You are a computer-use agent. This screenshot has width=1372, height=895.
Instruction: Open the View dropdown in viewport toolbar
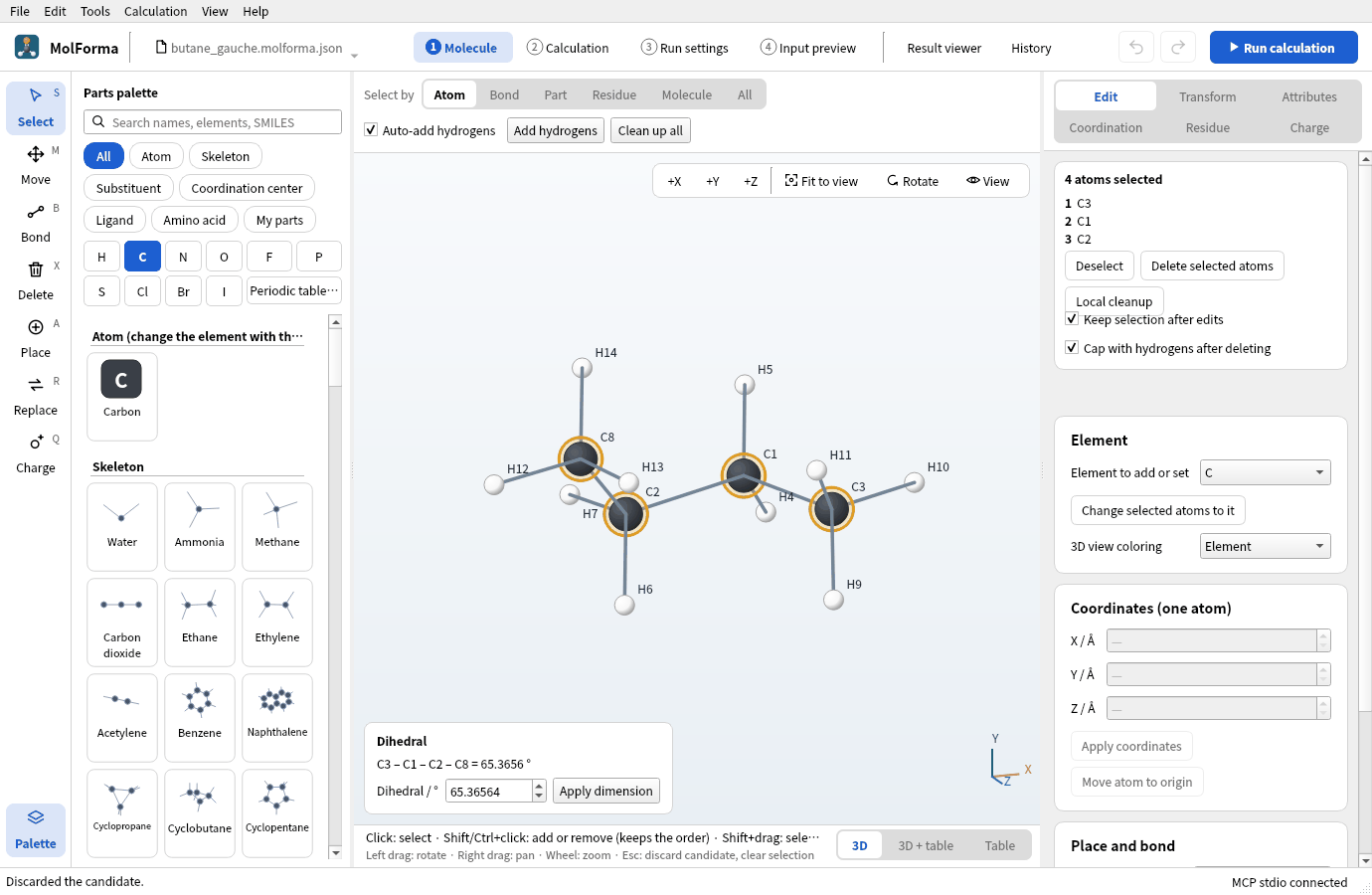(987, 181)
